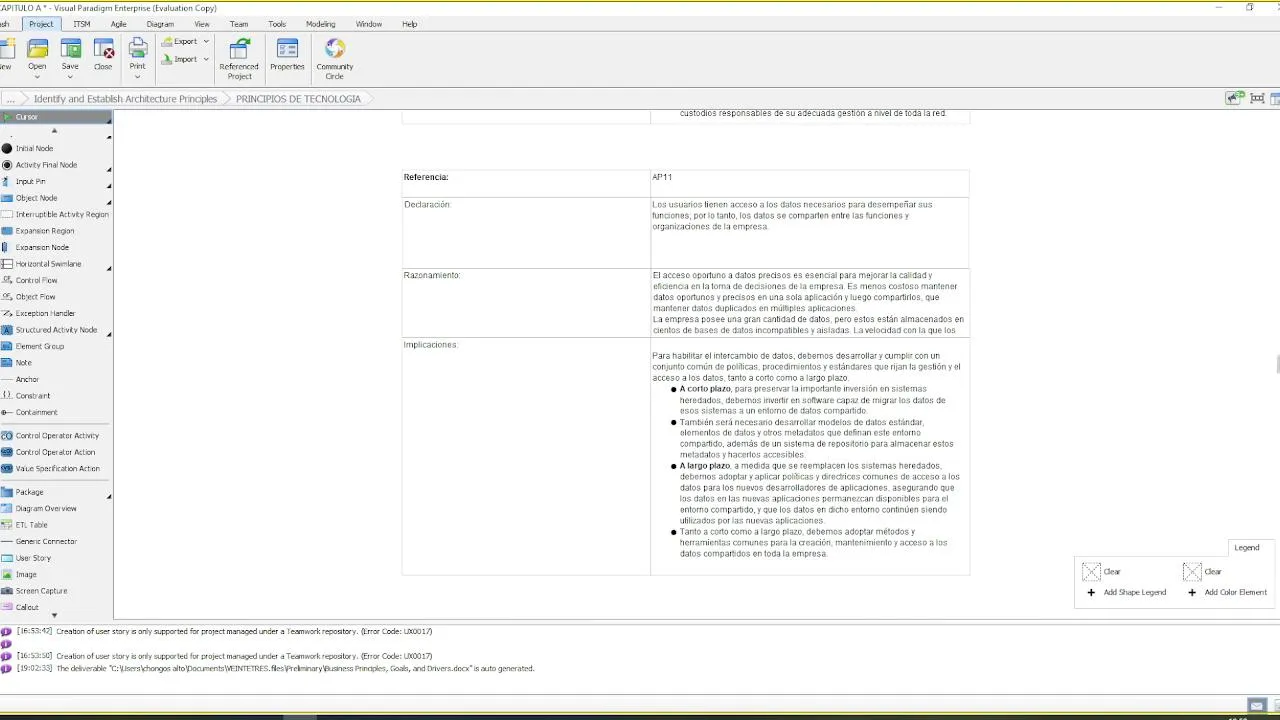This screenshot has width=1280, height=720.
Task: Open the ITSM ribbon tab
Action: coord(82,24)
